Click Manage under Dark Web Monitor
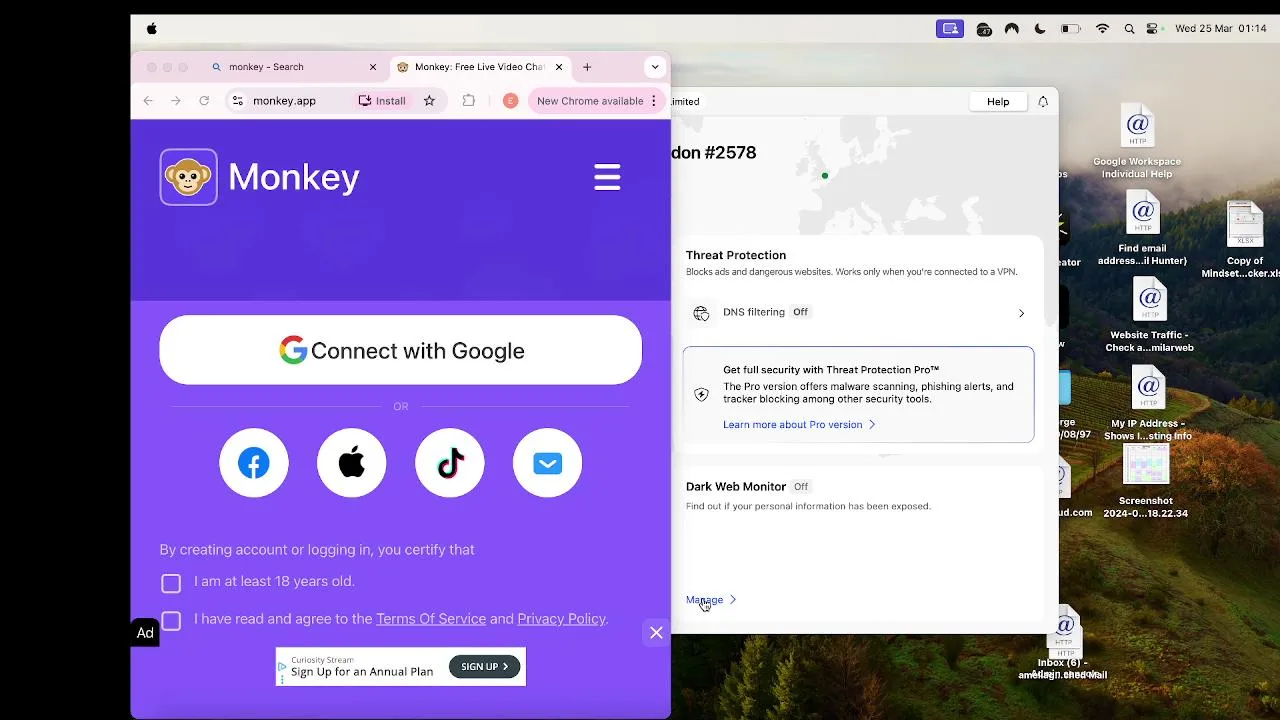1280x720 pixels. (x=711, y=600)
